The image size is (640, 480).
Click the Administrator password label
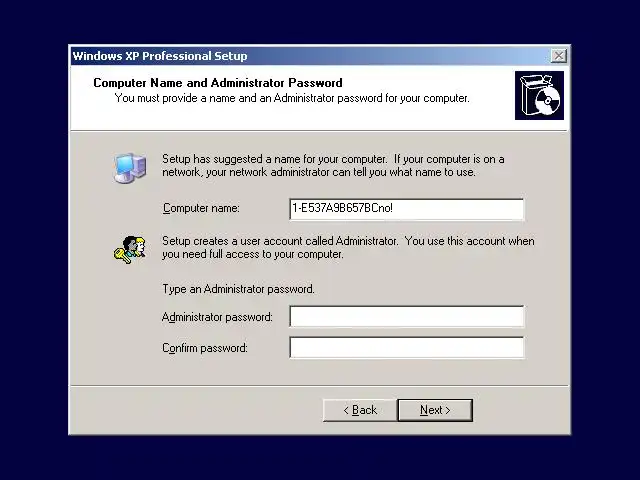coord(217,317)
